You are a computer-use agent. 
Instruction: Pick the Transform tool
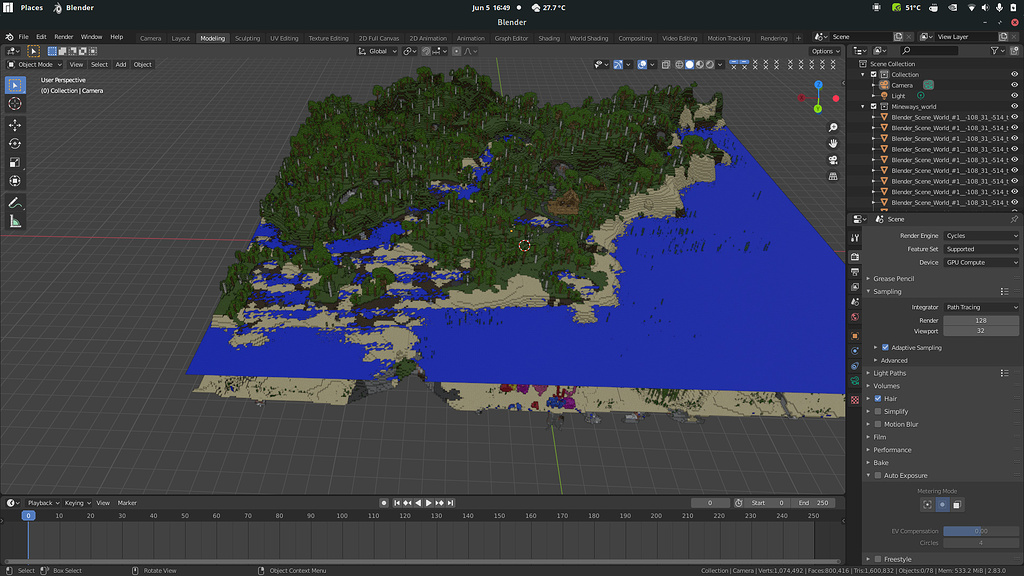15,181
